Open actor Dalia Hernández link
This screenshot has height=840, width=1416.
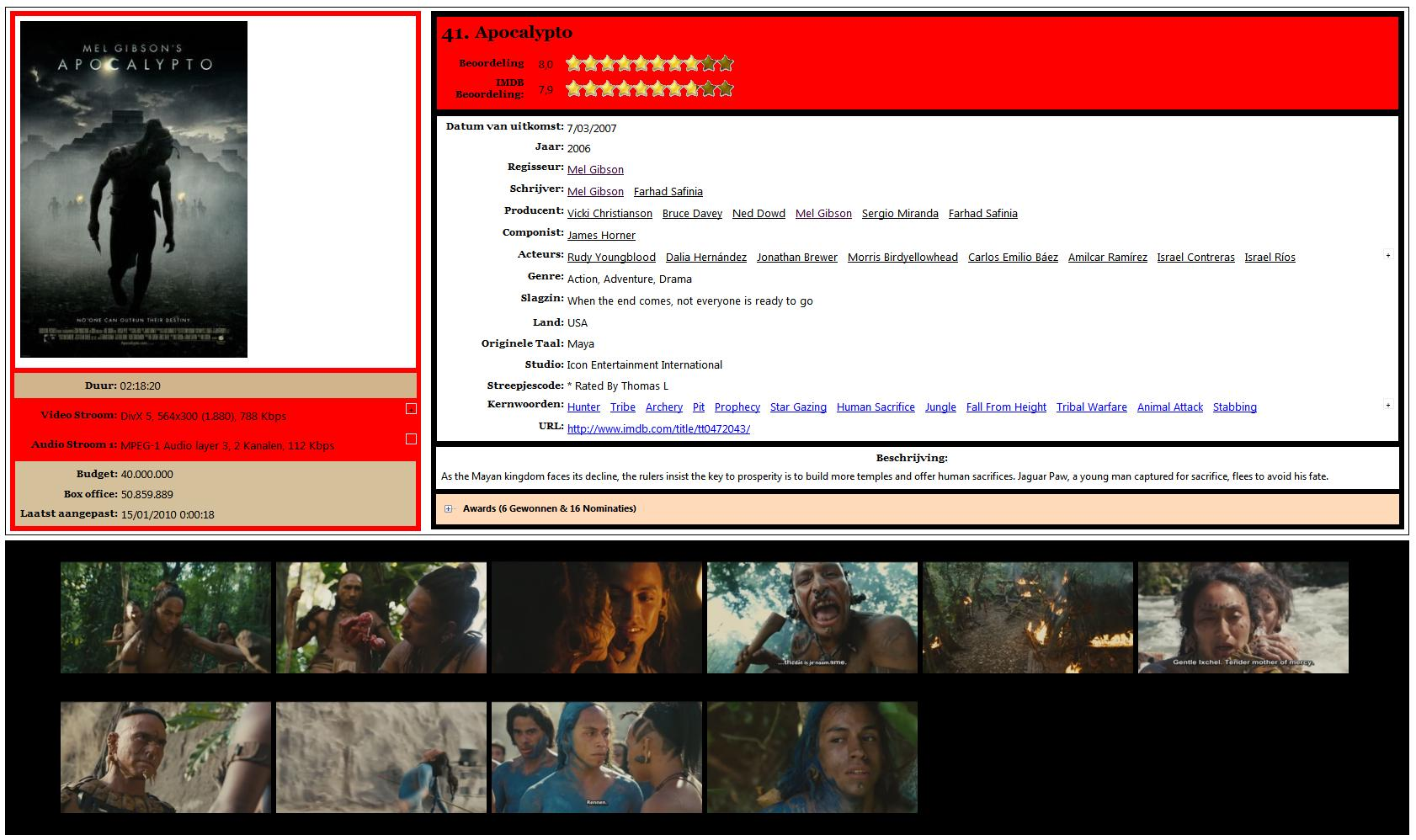[705, 257]
